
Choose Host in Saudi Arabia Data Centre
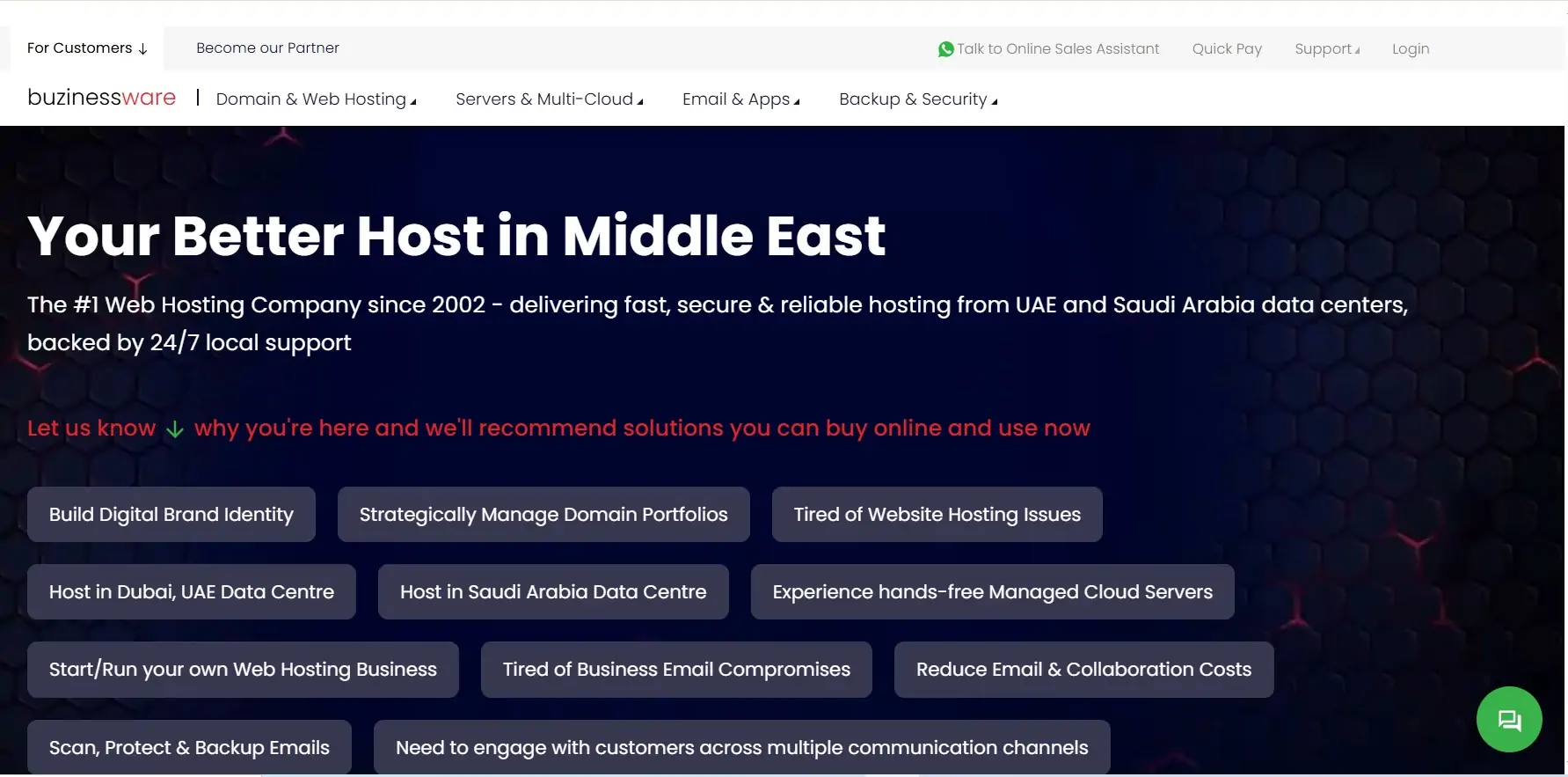coord(553,592)
